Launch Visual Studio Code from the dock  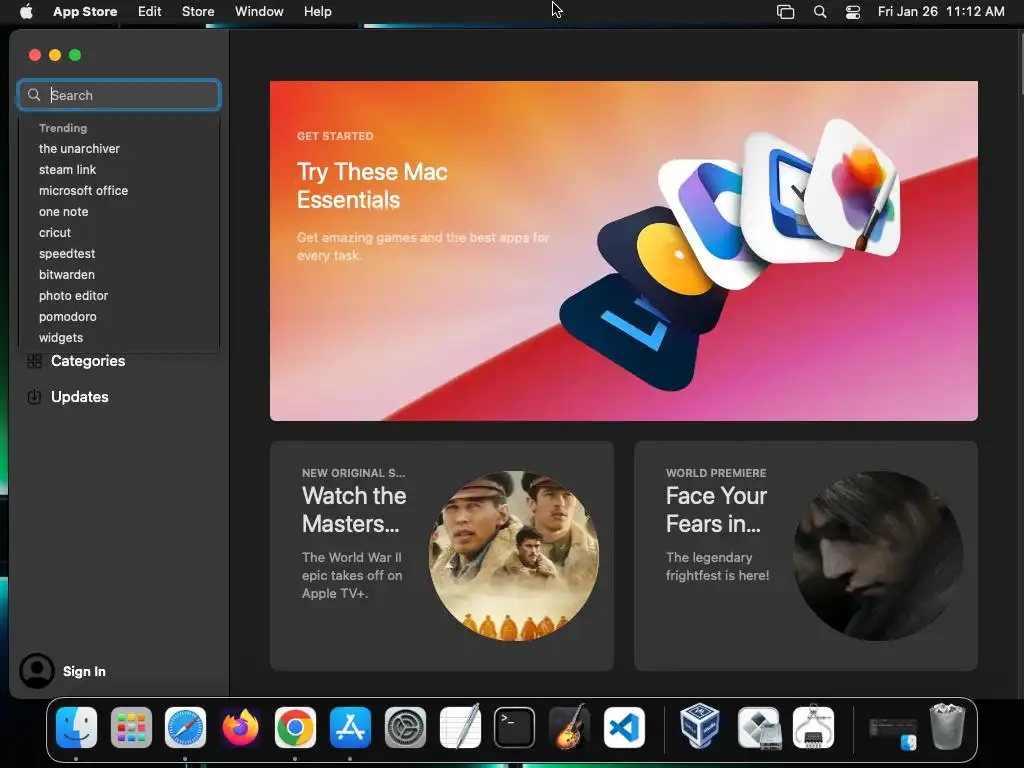(x=624, y=728)
